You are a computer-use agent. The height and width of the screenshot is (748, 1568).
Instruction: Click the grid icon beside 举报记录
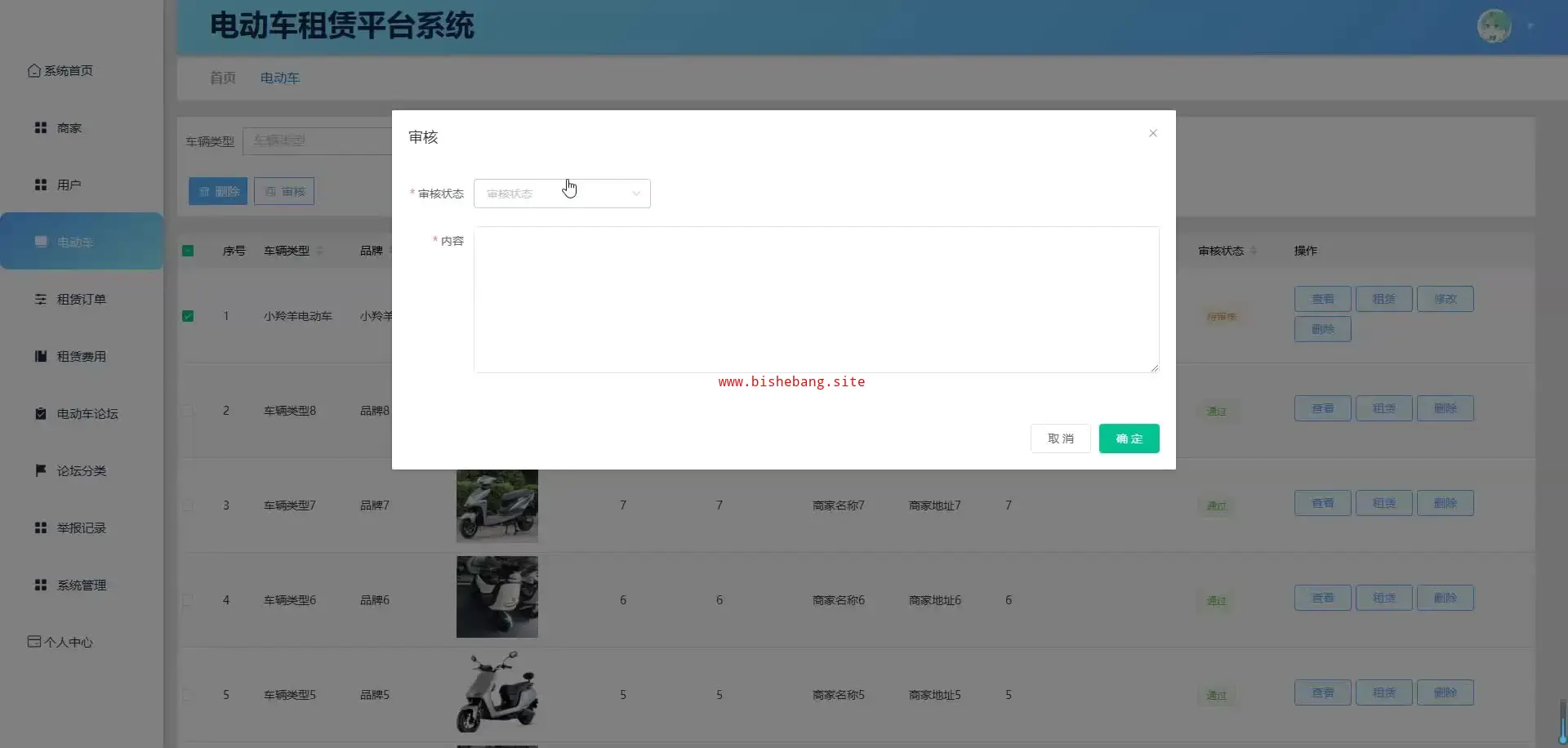(x=41, y=528)
